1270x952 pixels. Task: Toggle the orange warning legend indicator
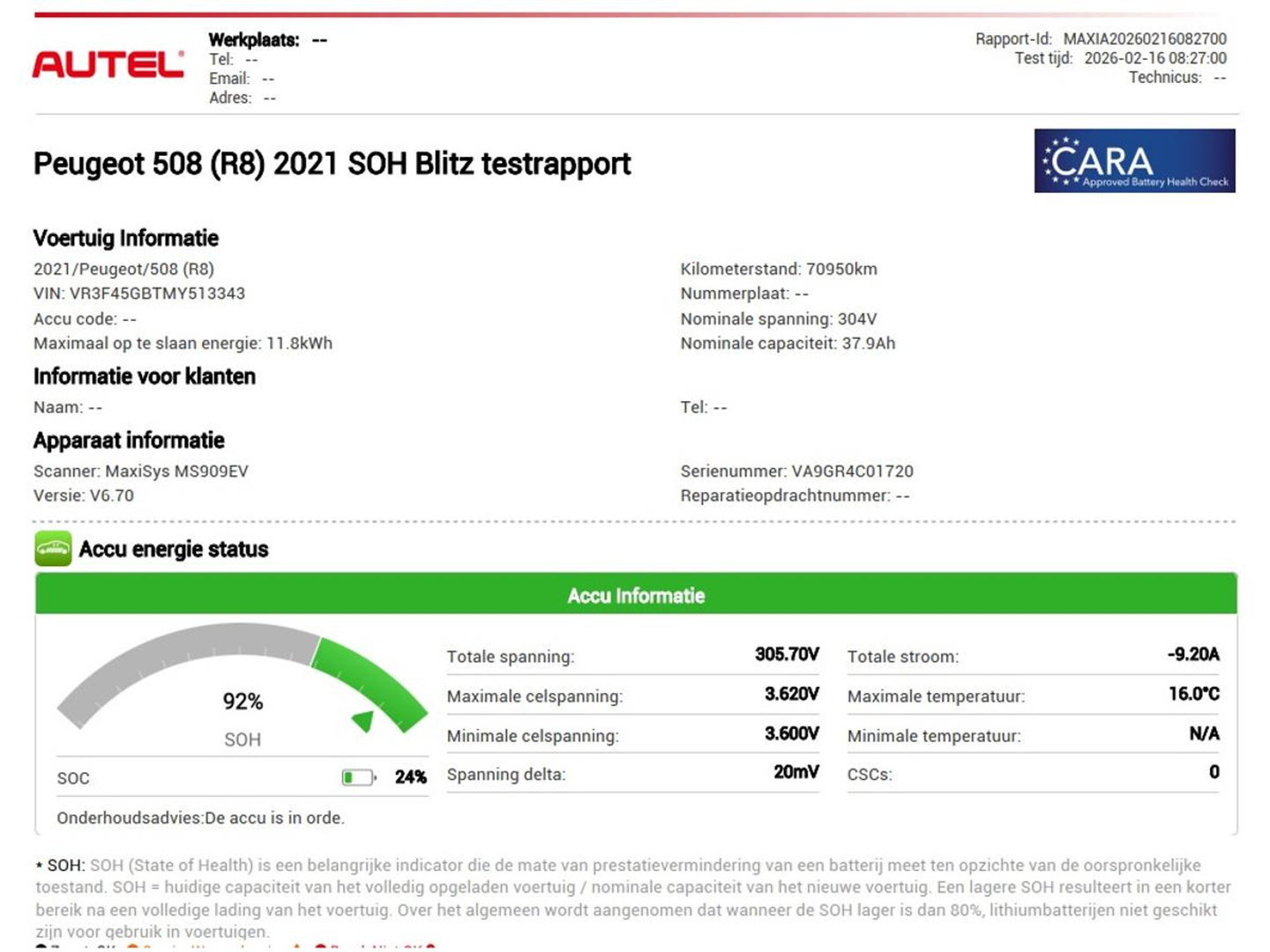click(132, 948)
